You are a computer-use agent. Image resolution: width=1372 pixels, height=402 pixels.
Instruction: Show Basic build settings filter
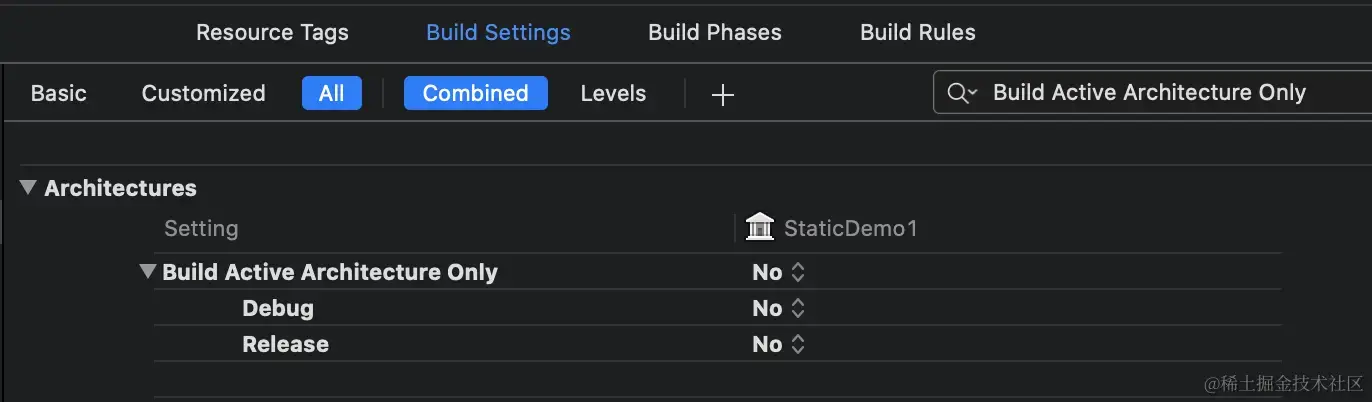pos(58,93)
